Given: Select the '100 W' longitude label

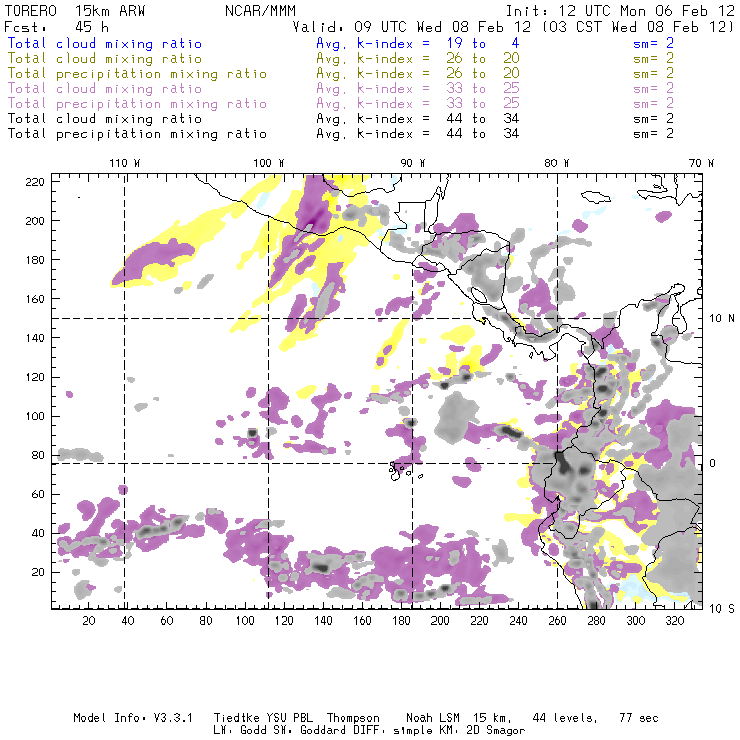Looking at the screenshot, I should tap(269, 163).
